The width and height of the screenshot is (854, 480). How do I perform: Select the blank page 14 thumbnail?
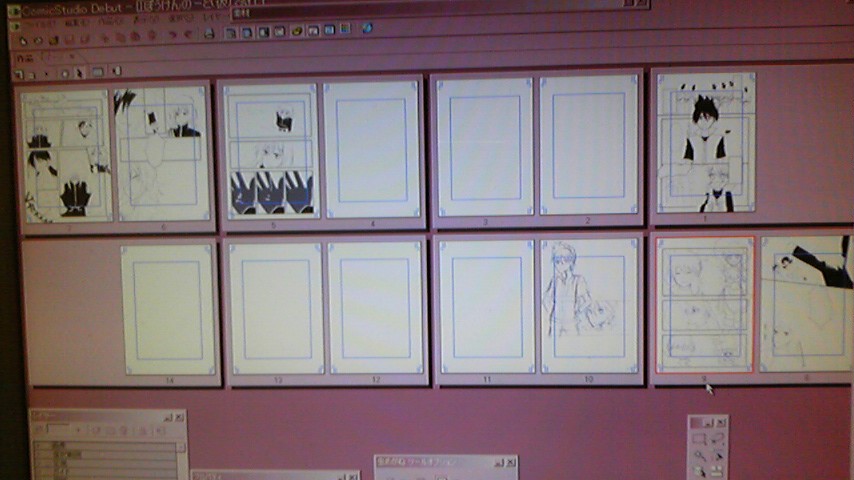click(x=168, y=310)
